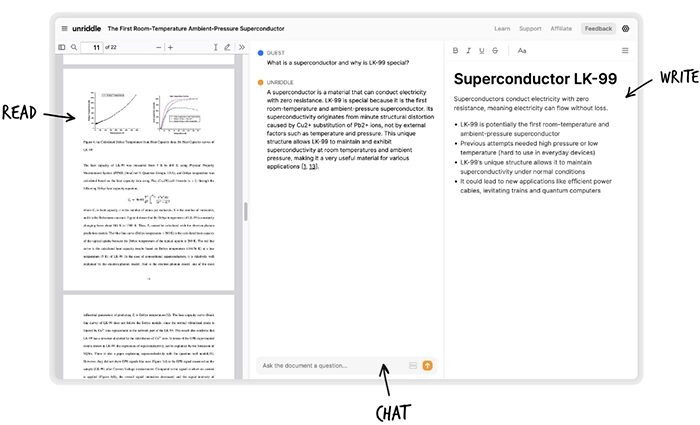Expand more PDF tools with double chevron
700x425 pixels.
pos(241,47)
